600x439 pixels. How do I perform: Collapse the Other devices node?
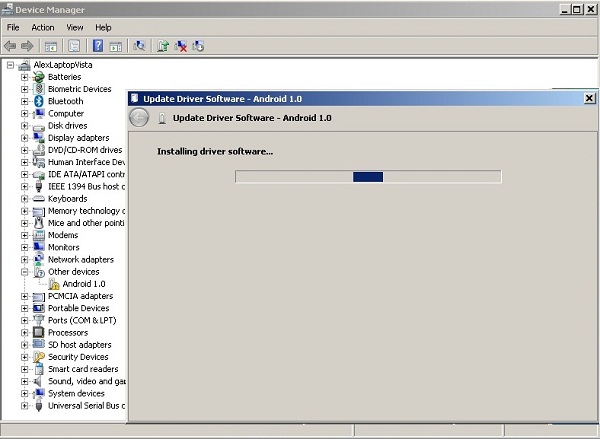point(25,272)
